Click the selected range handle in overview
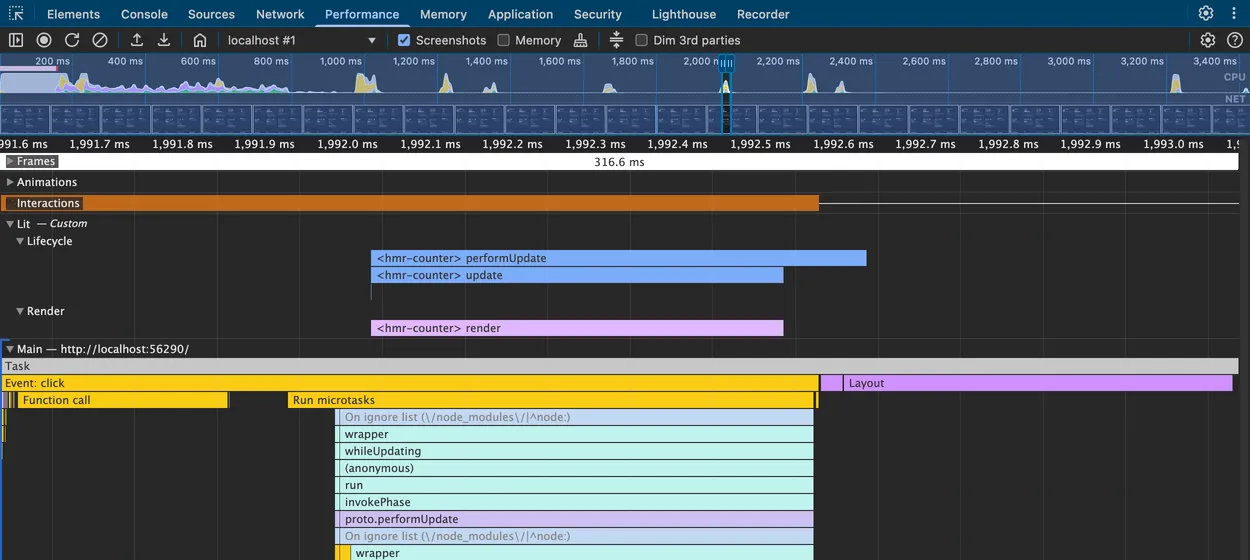Viewport: 1250px width, 560px height. (x=727, y=63)
